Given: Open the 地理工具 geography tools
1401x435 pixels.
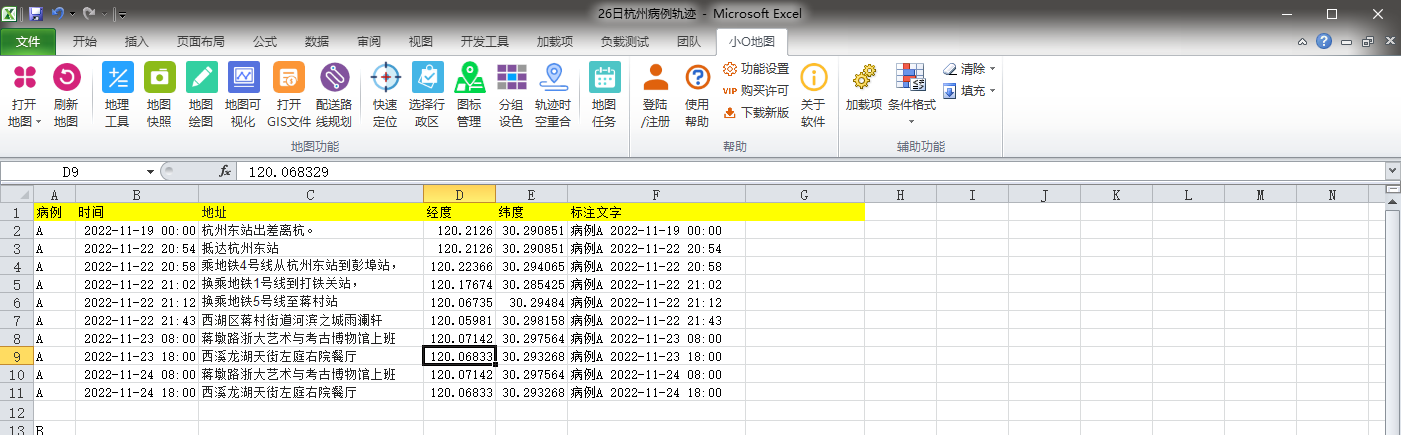Looking at the screenshot, I should click(117, 95).
